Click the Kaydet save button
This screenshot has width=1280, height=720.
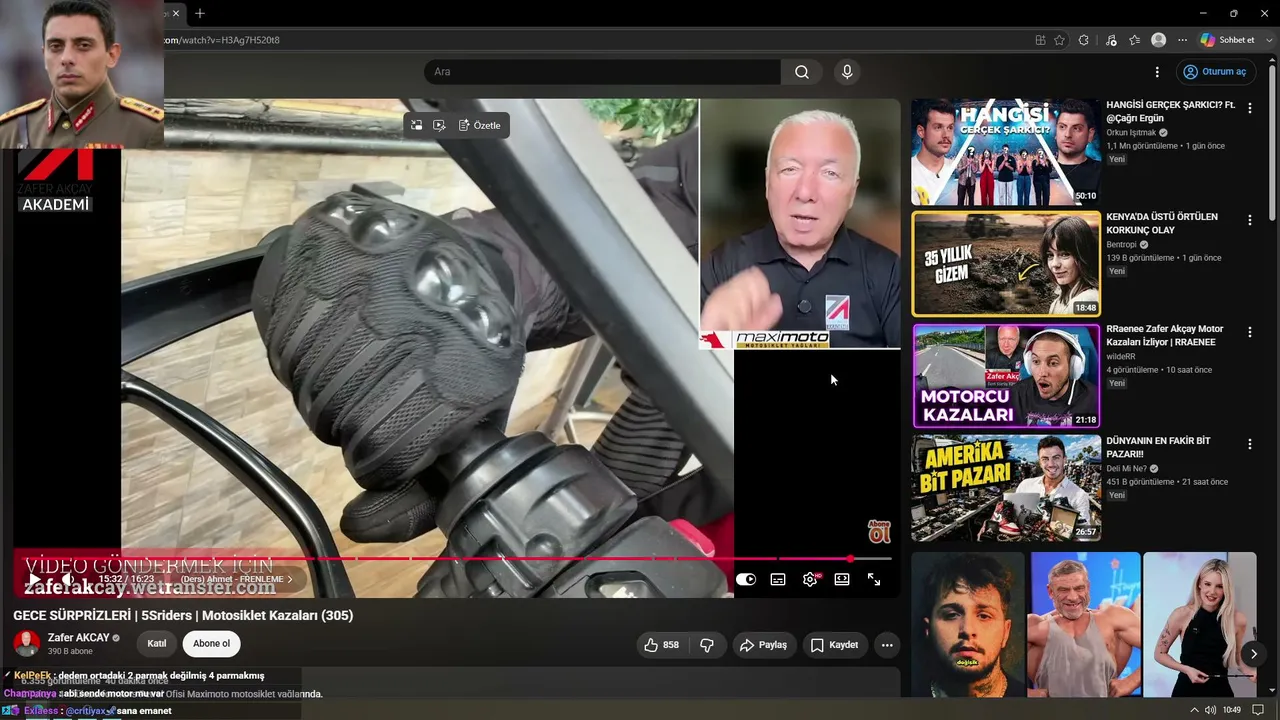(x=835, y=645)
